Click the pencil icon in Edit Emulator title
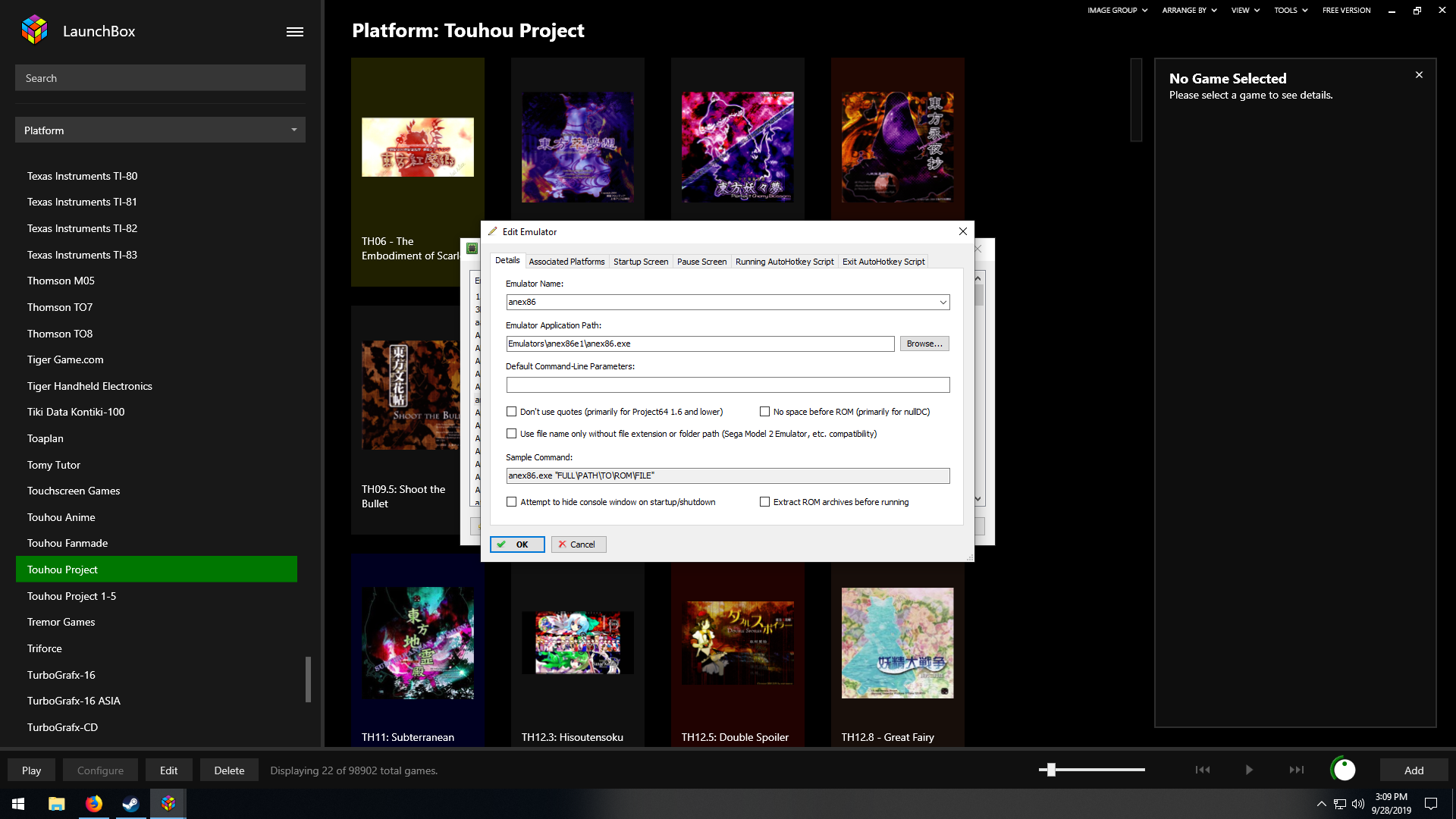This screenshot has height=819, width=1456. [x=493, y=231]
